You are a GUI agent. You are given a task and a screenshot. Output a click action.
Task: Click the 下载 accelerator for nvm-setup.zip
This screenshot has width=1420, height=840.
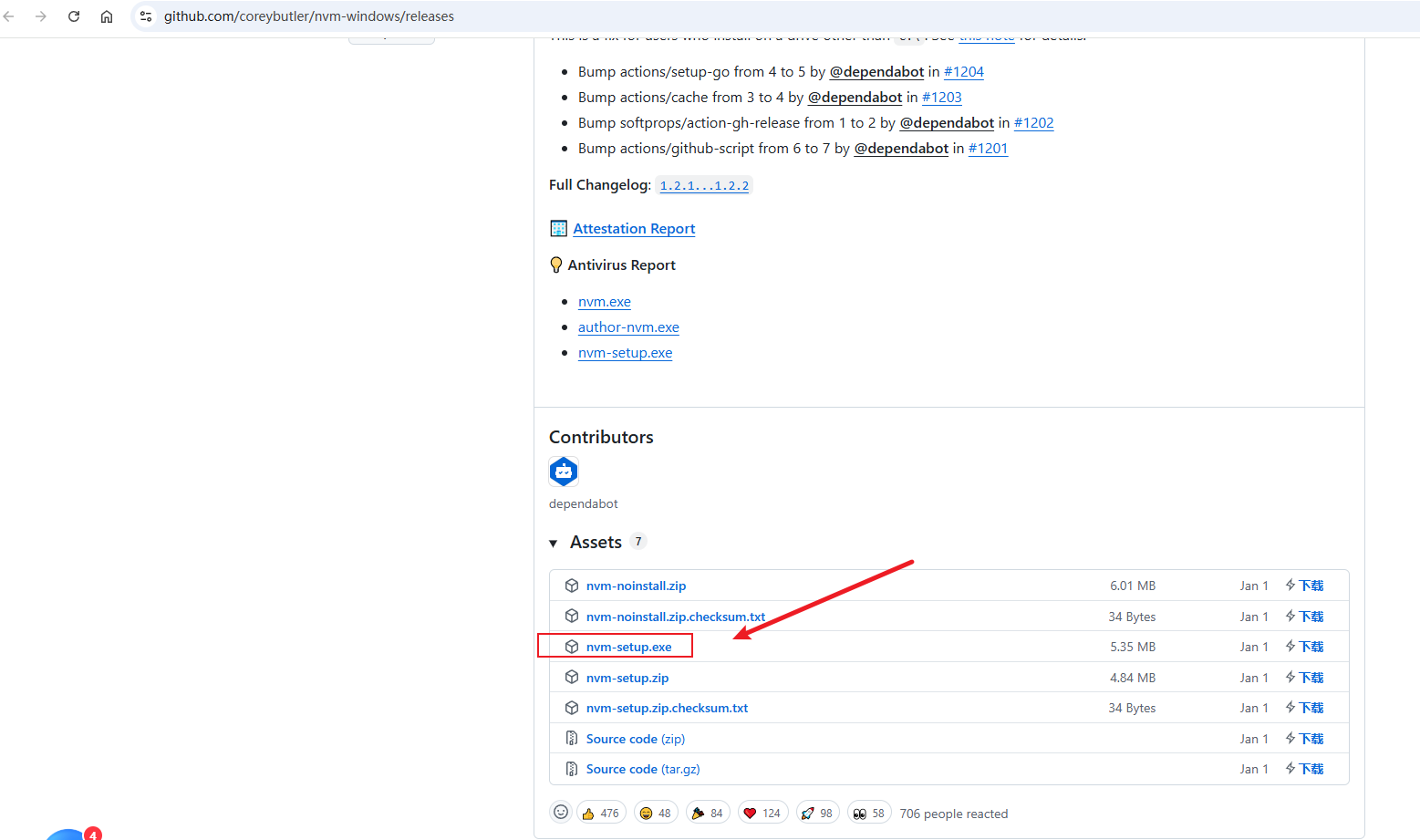(x=1304, y=678)
